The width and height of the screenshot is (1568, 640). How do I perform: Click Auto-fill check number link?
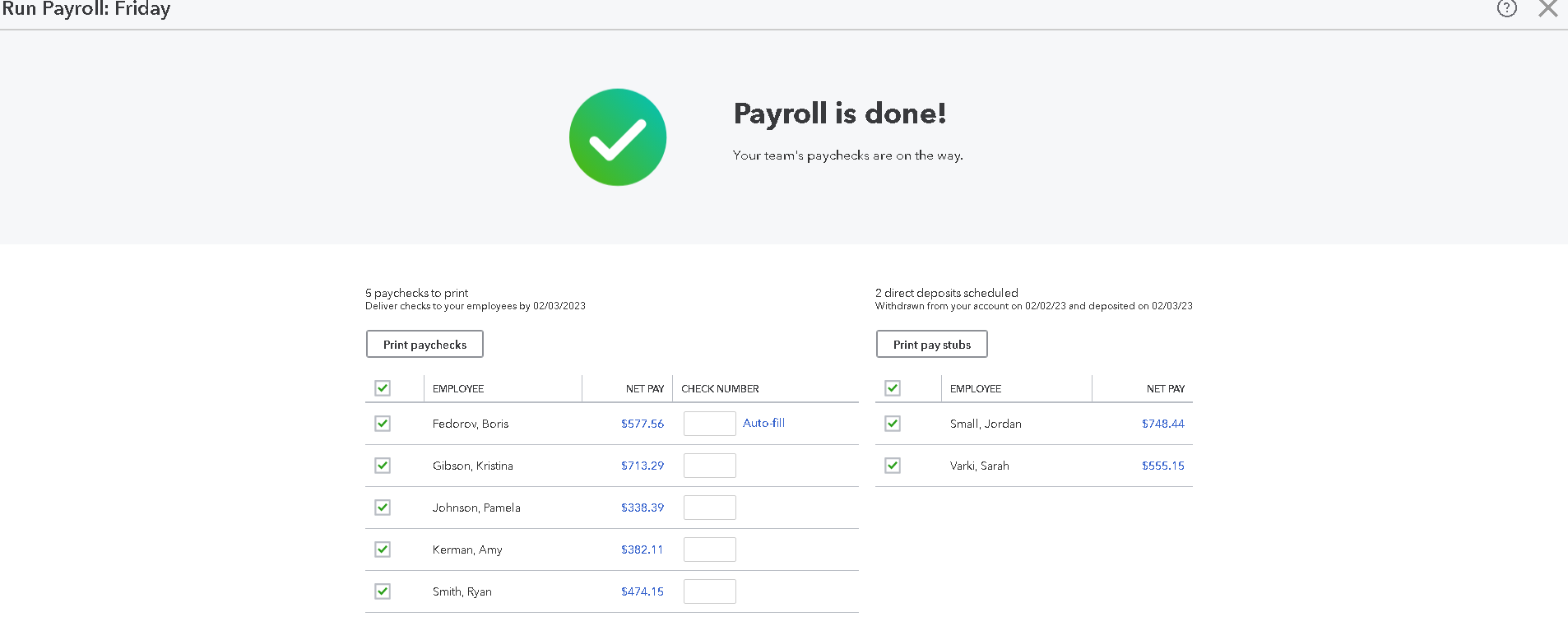[x=763, y=423]
